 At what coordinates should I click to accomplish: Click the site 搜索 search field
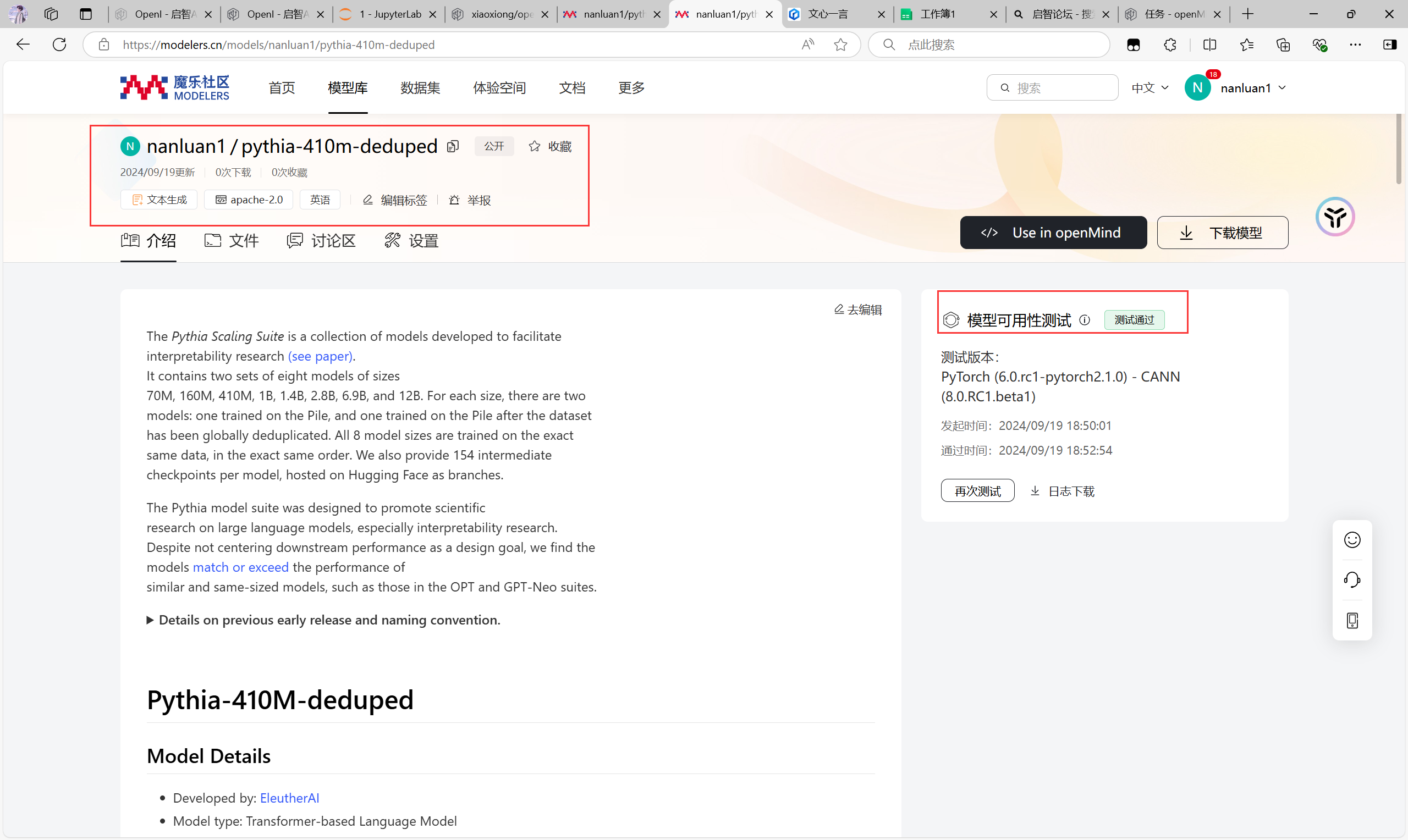1052,88
